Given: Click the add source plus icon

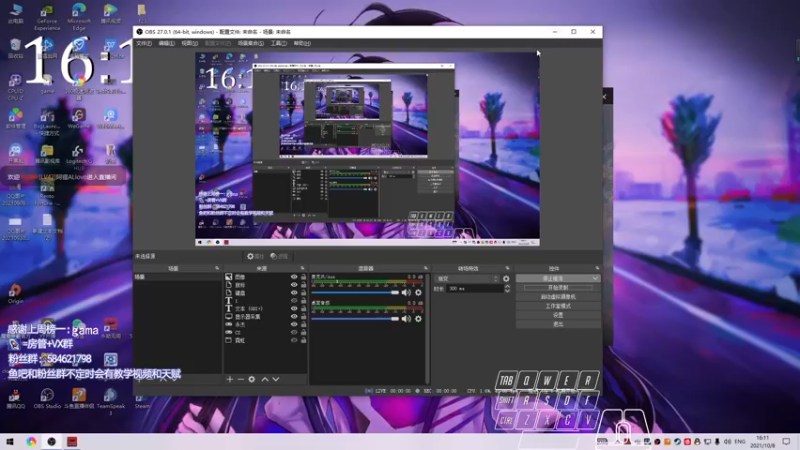Looking at the screenshot, I should click(x=230, y=379).
